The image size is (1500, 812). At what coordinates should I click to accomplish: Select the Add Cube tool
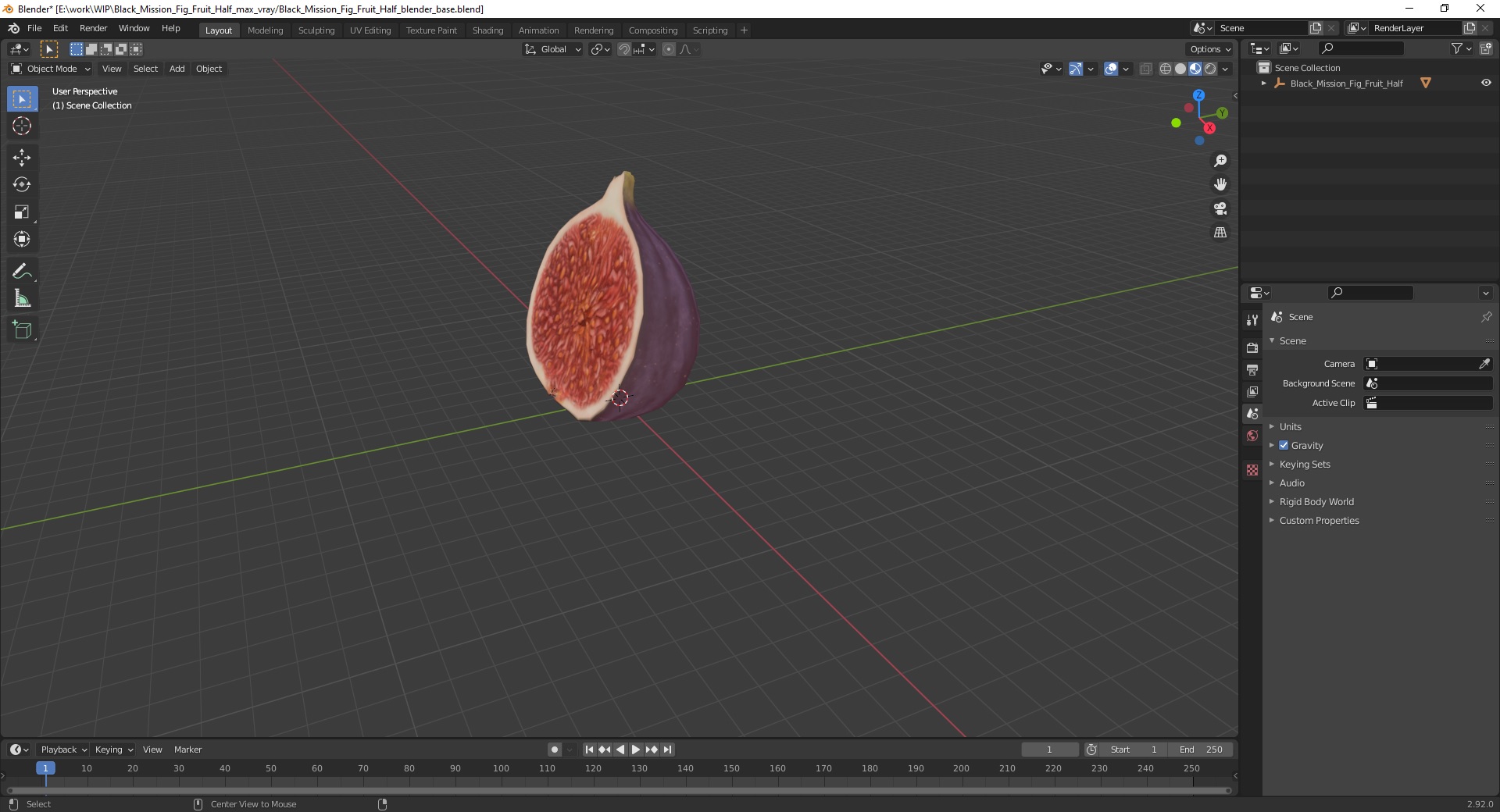22,330
